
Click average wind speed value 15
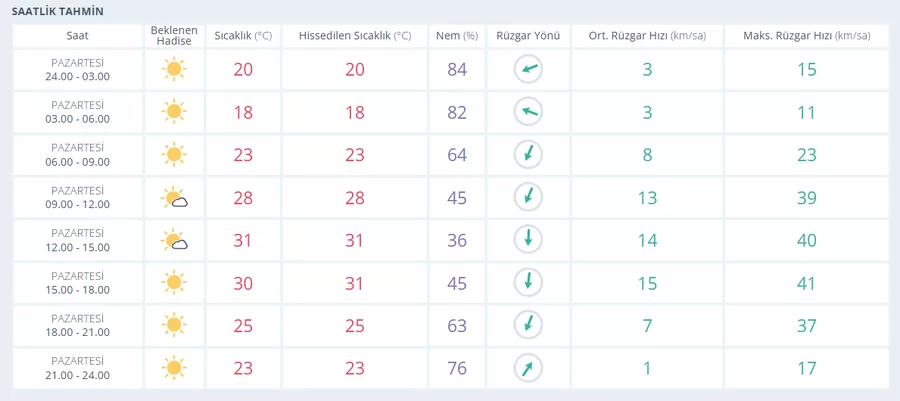(647, 283)
